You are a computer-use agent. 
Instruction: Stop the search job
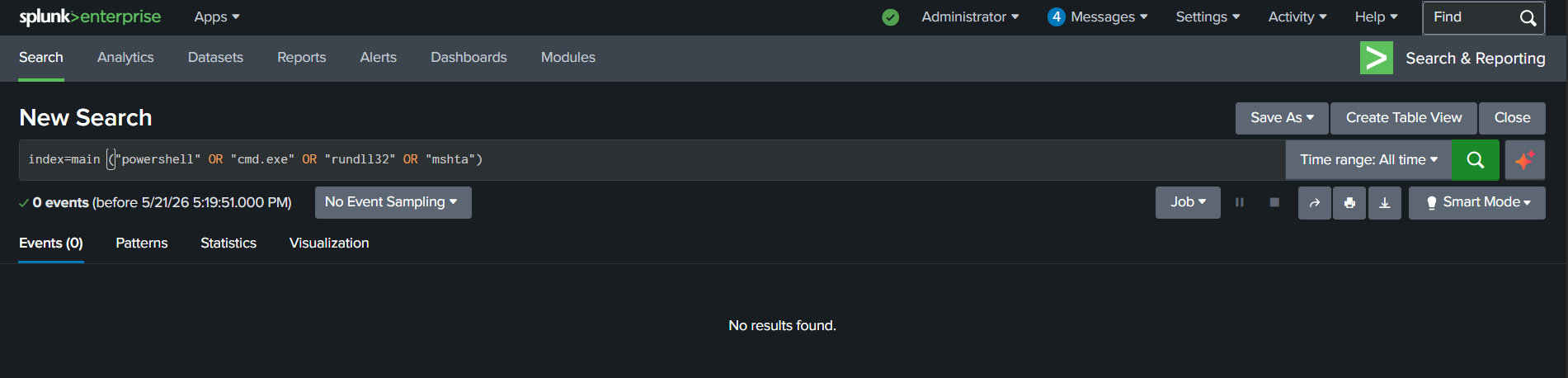click(x=1274, y=202)
